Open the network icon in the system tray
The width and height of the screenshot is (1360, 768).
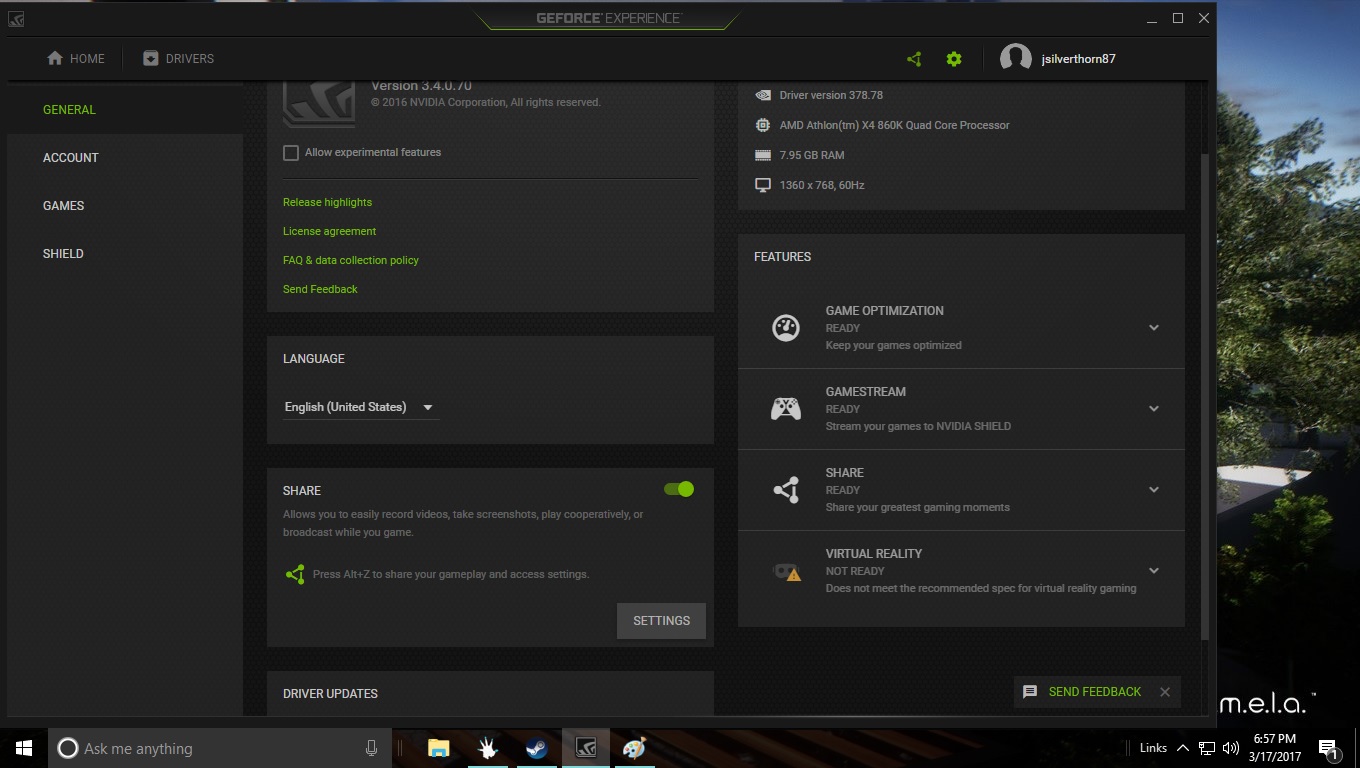pos(1207,748)
